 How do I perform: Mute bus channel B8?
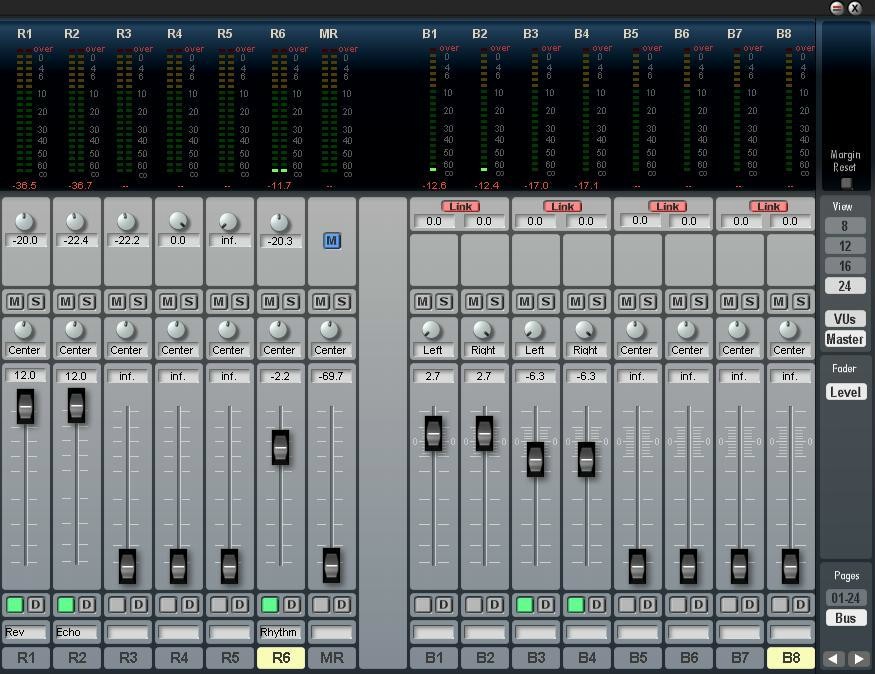(779, 301)
